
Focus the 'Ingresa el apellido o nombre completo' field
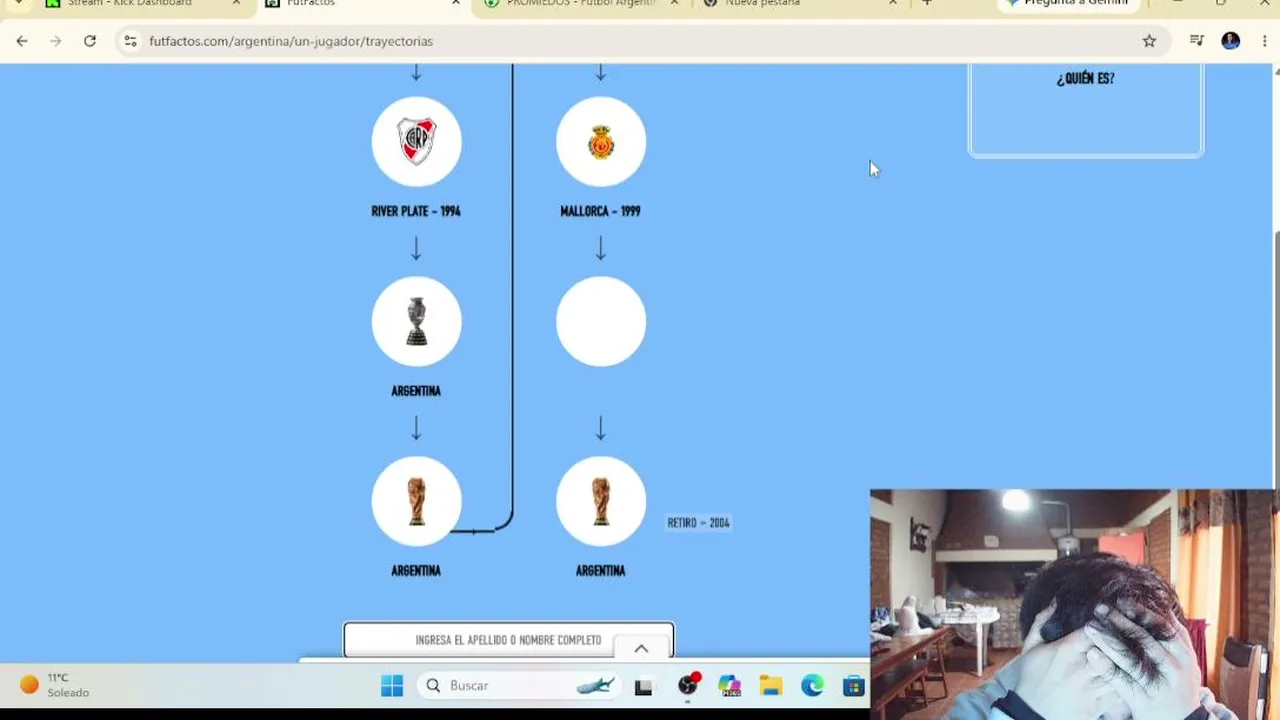click(508, 640)
